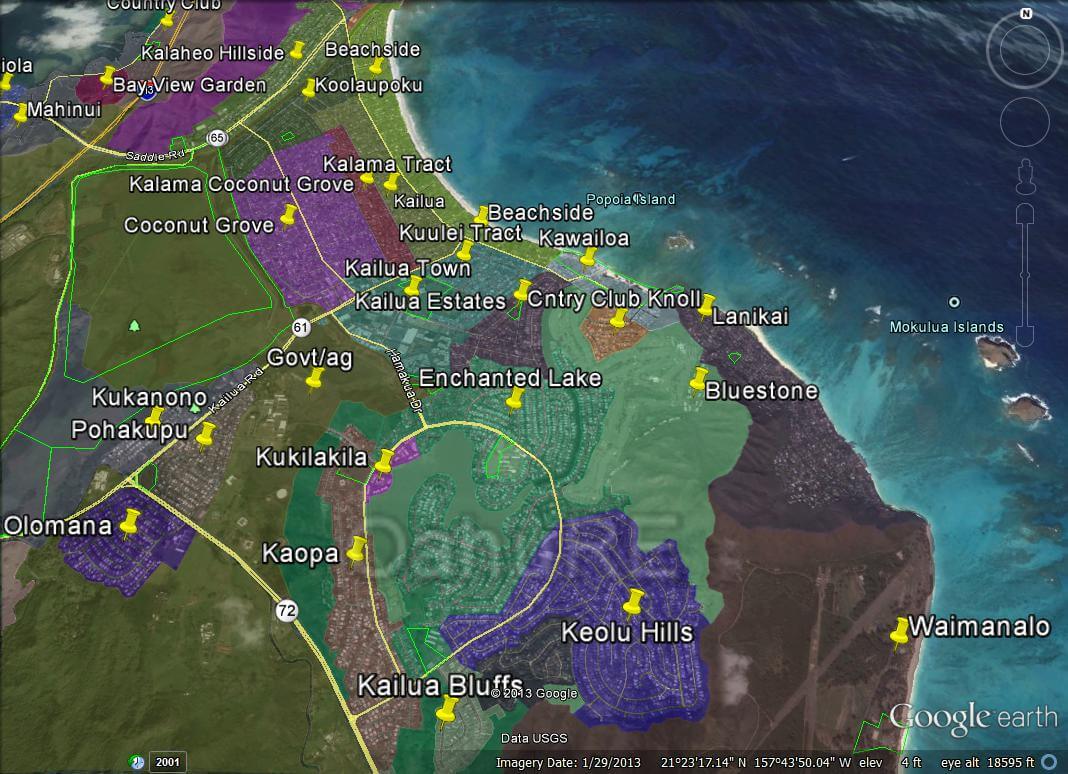Screen dimensions: 1068x774
Task: Open the historical imagery clock icon
Action: tap(138, 762)
